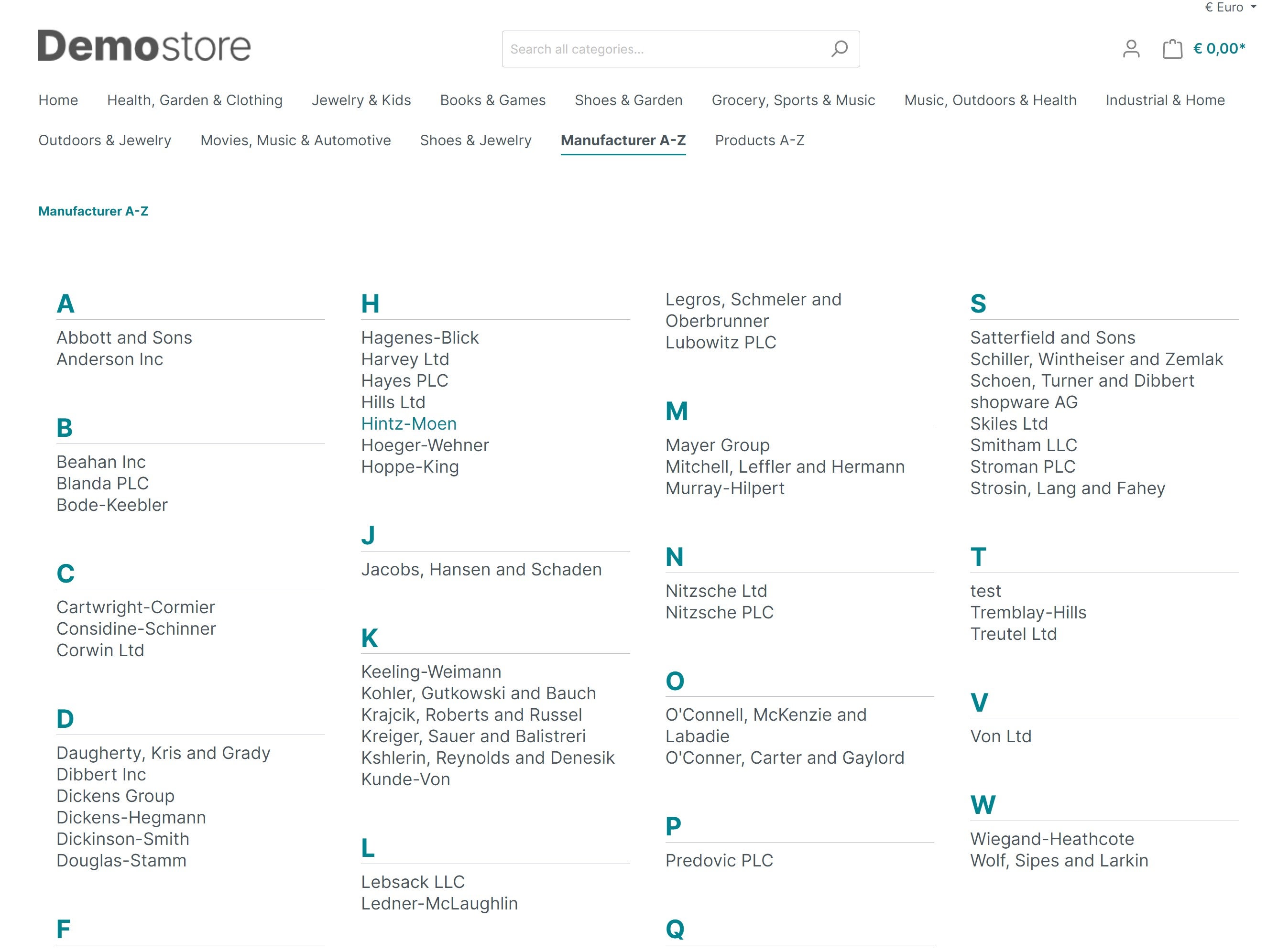Open the user account icon
This screenshot has width=1267, height=952.
tap(1131, 49)
